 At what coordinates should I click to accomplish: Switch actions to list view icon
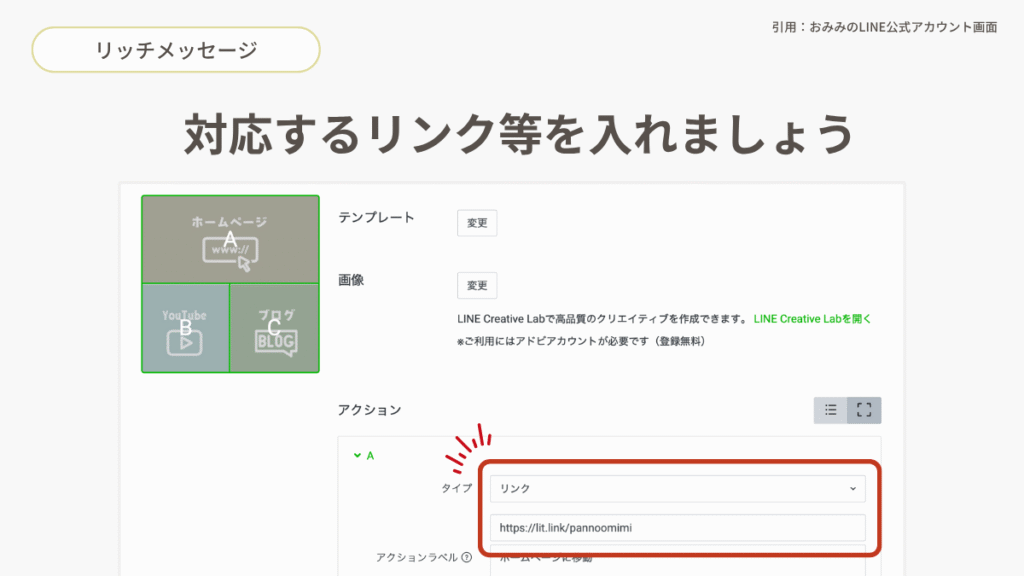click(830, 410)
